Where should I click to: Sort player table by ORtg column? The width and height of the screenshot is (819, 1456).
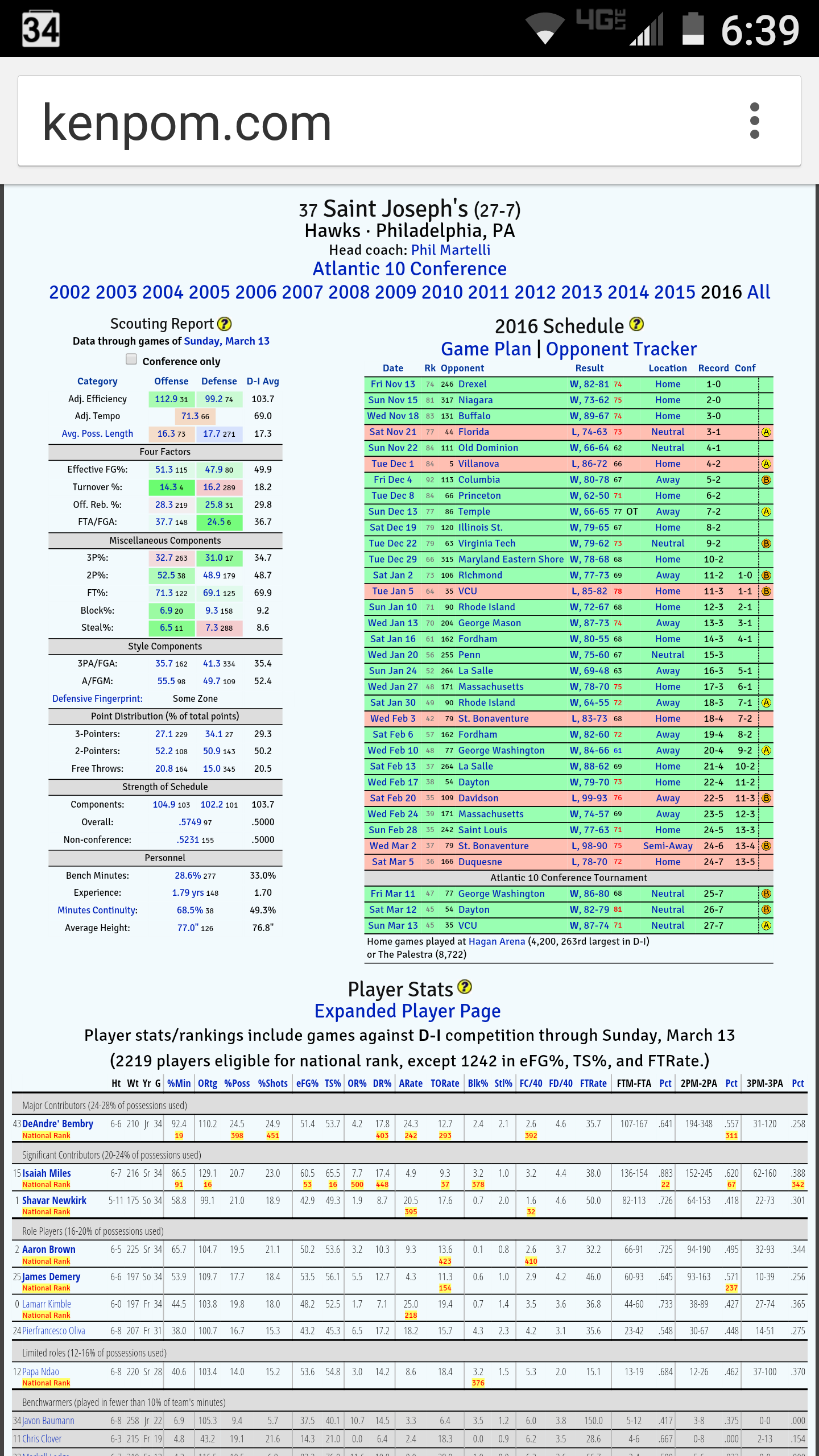(x=208, y=1083)
